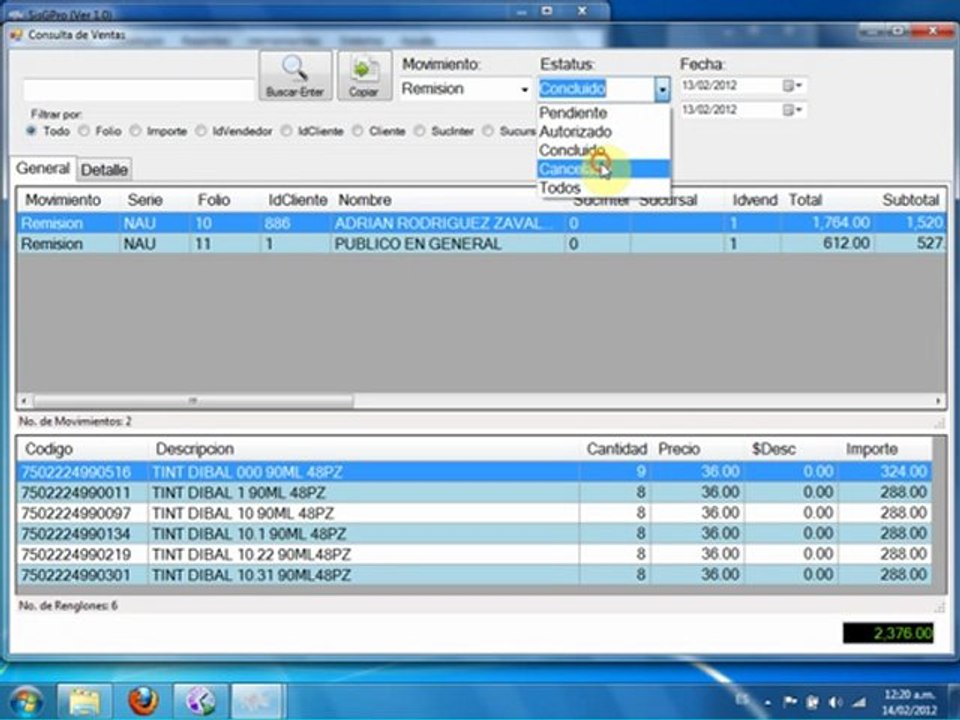Click the Estatus dropdown arrow
The width and height of the screenshot is (960, 720).
click(662, 89)
